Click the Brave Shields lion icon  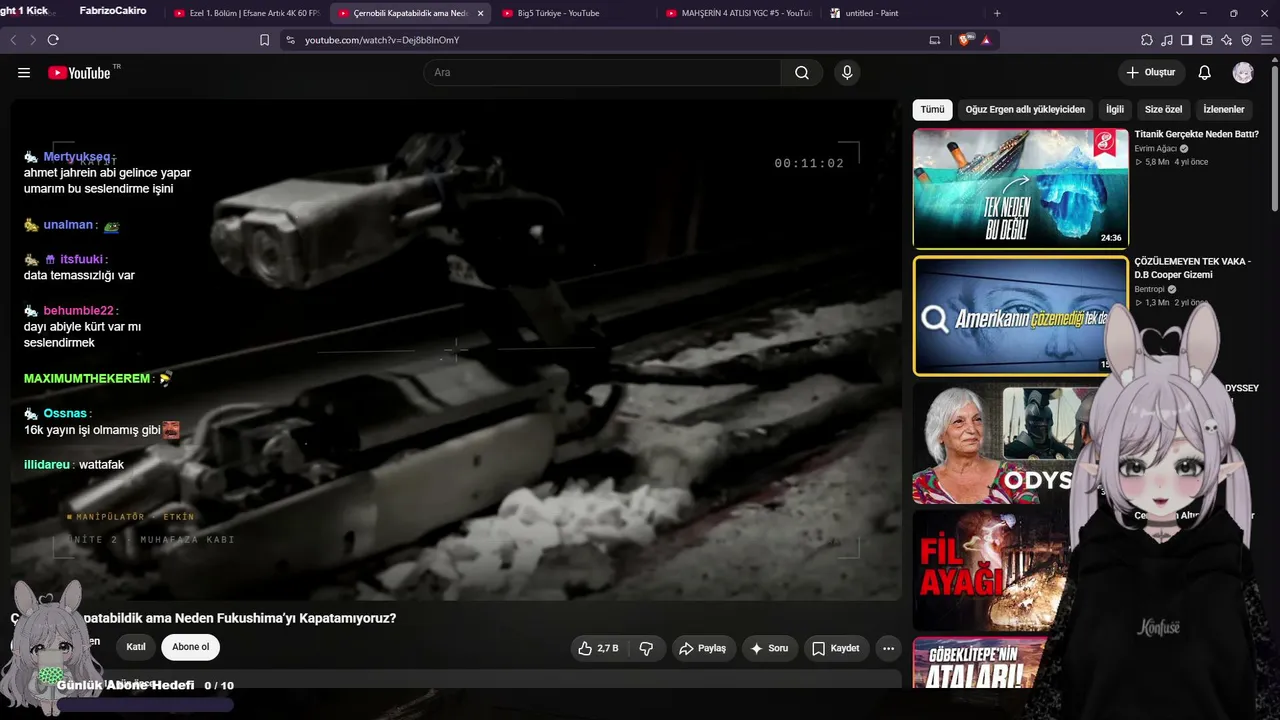click(965, 40)
